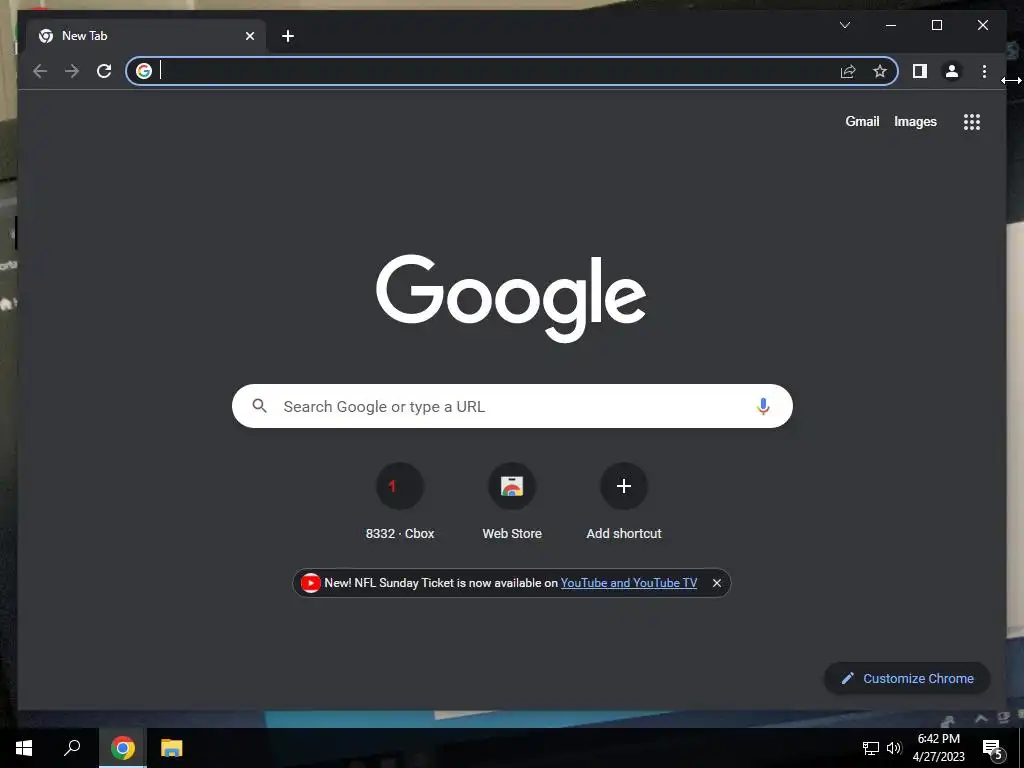Open the network status tray icon
The width and height of the screenshot is (1024, 768).
click(x=871, y=748)
